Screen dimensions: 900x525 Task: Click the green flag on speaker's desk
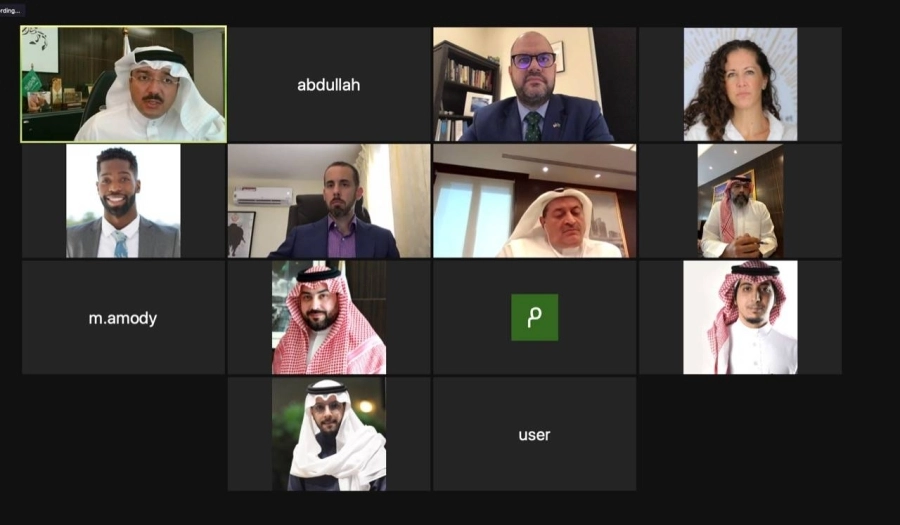32,84
